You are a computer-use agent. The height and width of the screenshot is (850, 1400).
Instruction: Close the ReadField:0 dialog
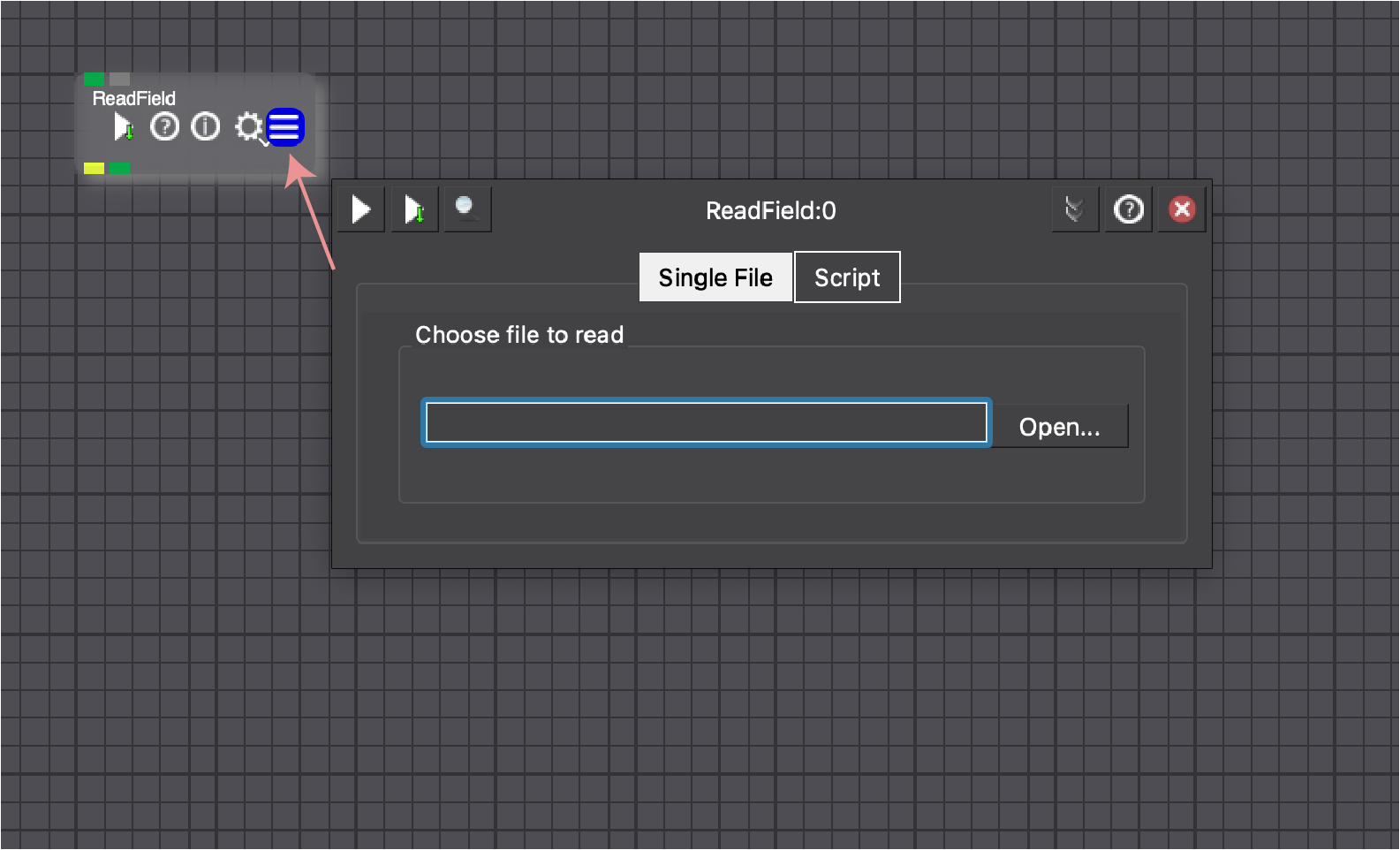[x=1182, y=209]
